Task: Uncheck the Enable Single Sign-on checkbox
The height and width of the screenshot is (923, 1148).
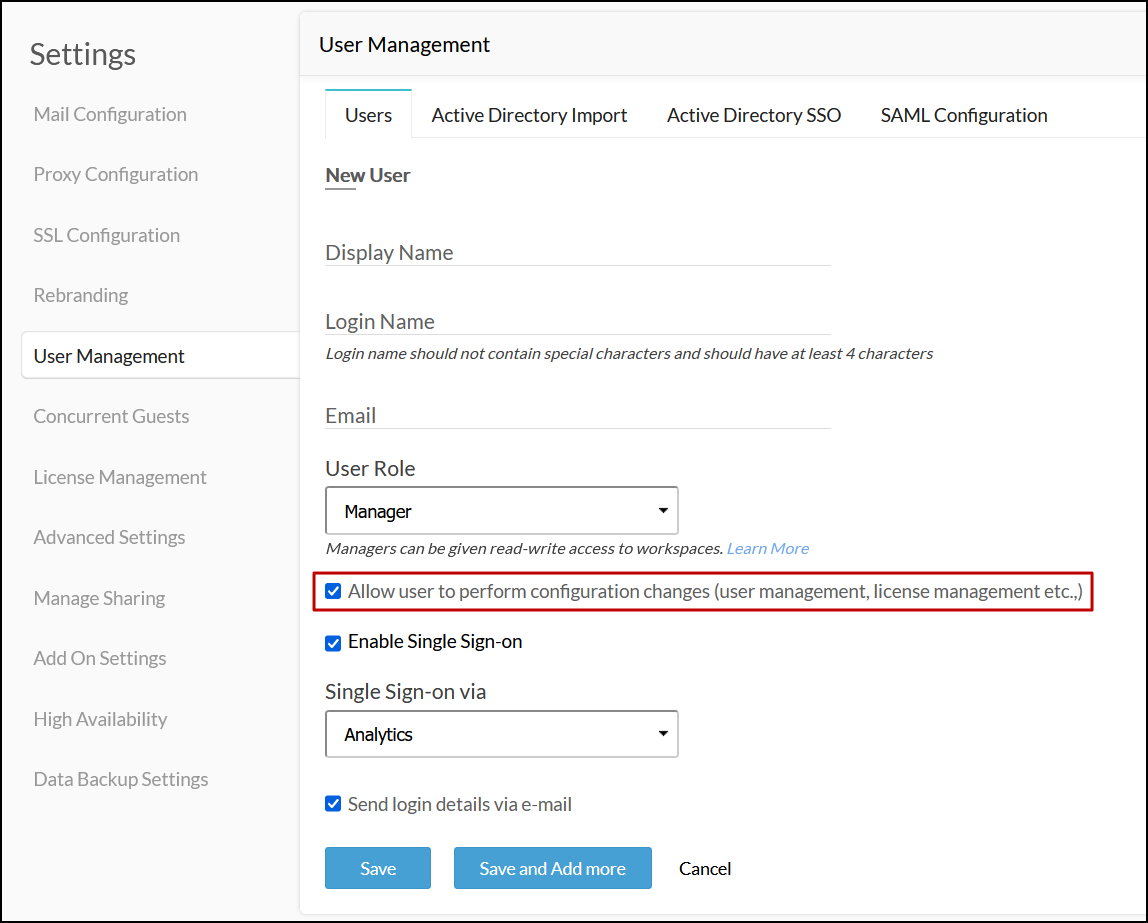Action: tap(334, 643)
